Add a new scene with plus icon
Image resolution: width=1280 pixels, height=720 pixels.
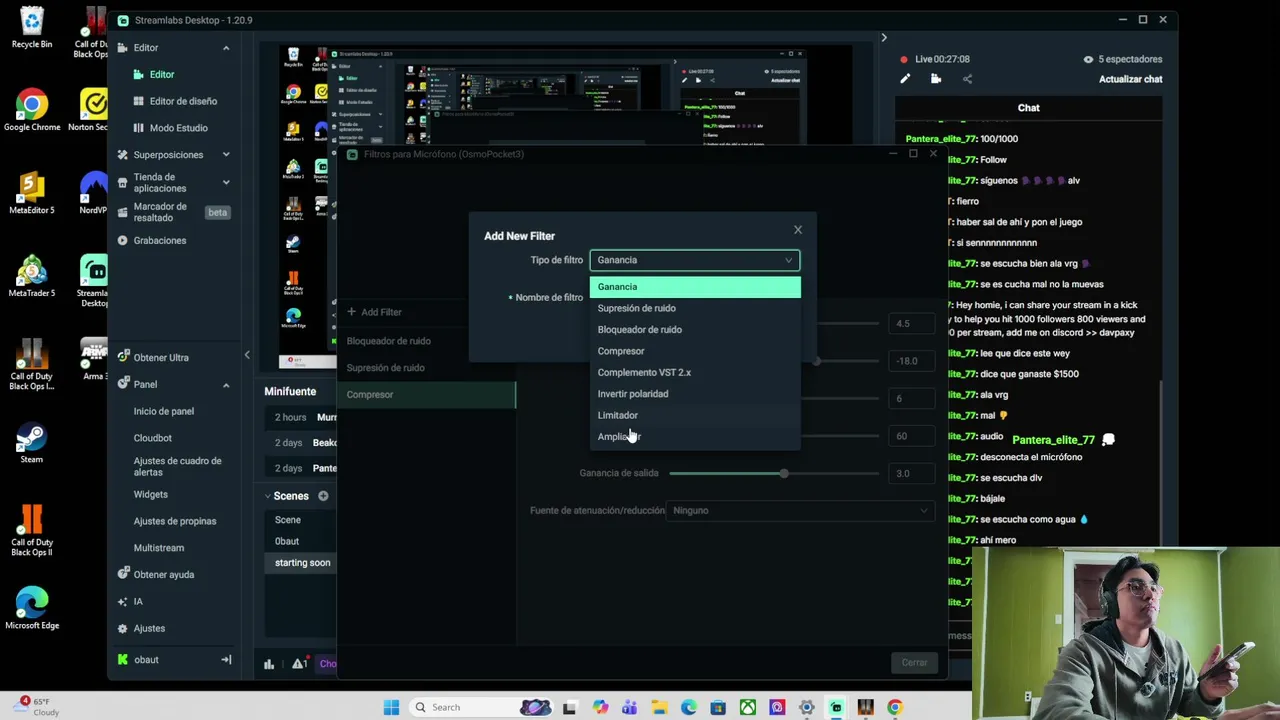point(323,496)
